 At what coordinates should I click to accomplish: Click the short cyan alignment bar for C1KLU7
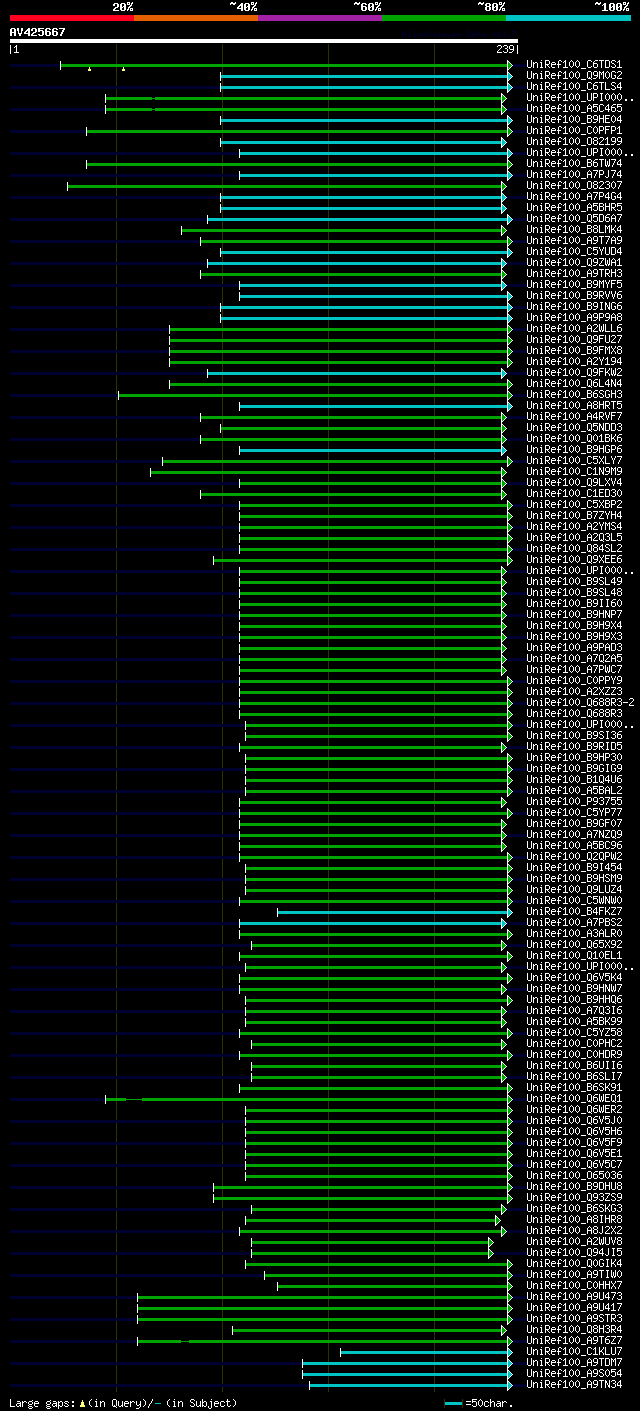click(x=426, y=1351)
